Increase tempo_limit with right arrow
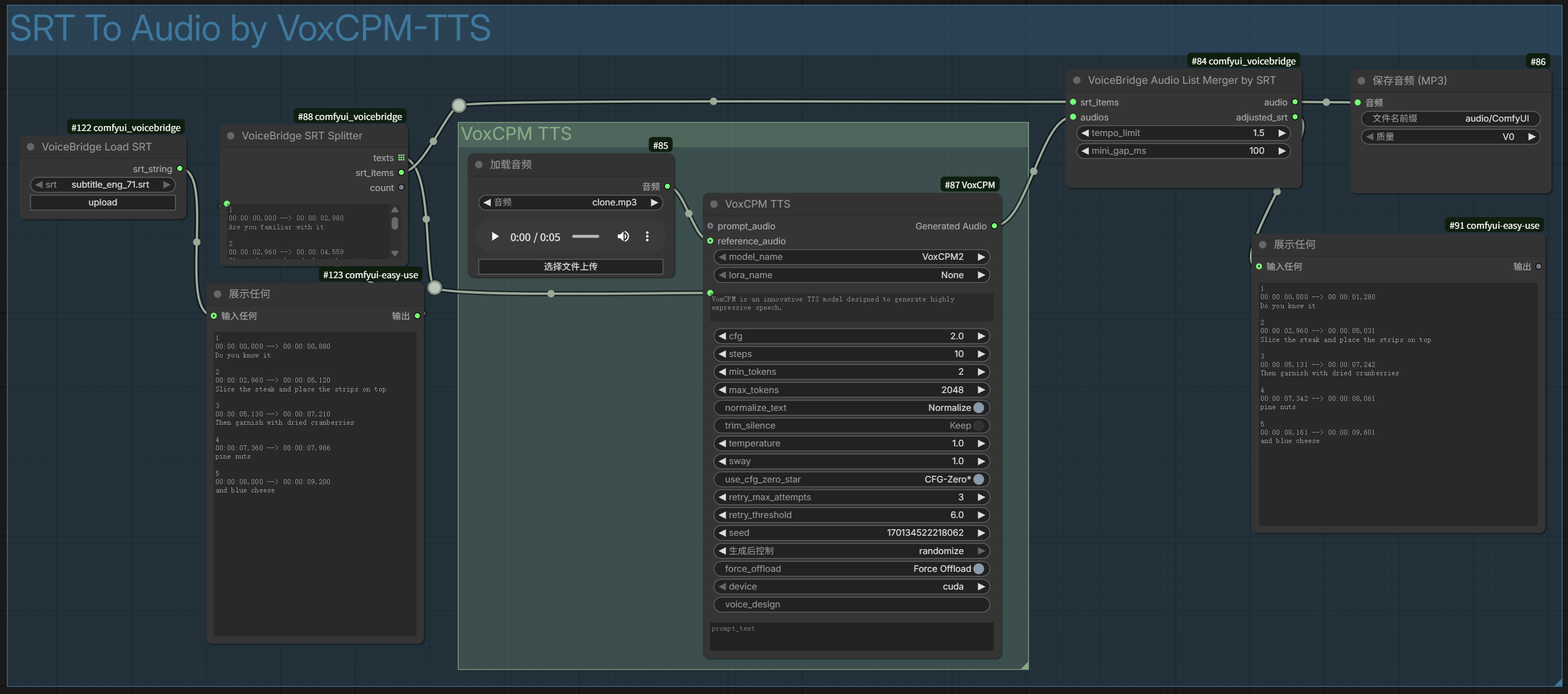This screenshot has width=1568, height=694. (x=1281, y=133)
